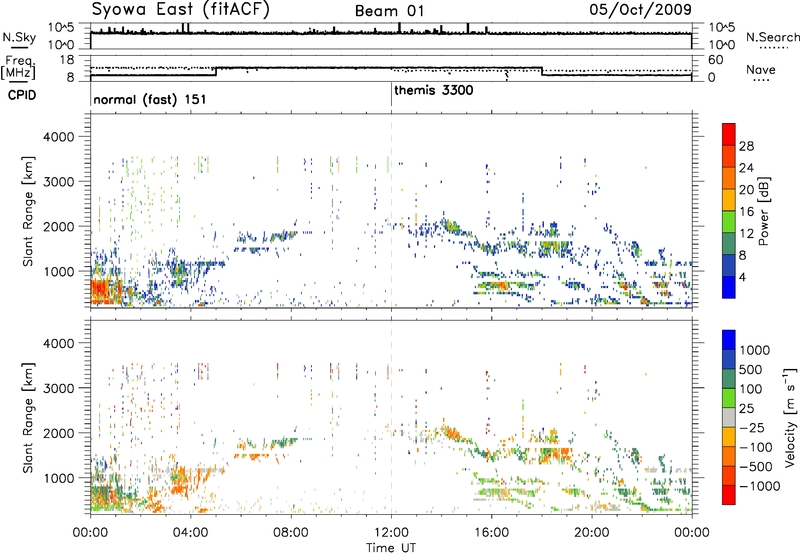Click the '28' power colorbar tick
The height and width of the screenshot is (554, 800).
click(x=746, y=146)
